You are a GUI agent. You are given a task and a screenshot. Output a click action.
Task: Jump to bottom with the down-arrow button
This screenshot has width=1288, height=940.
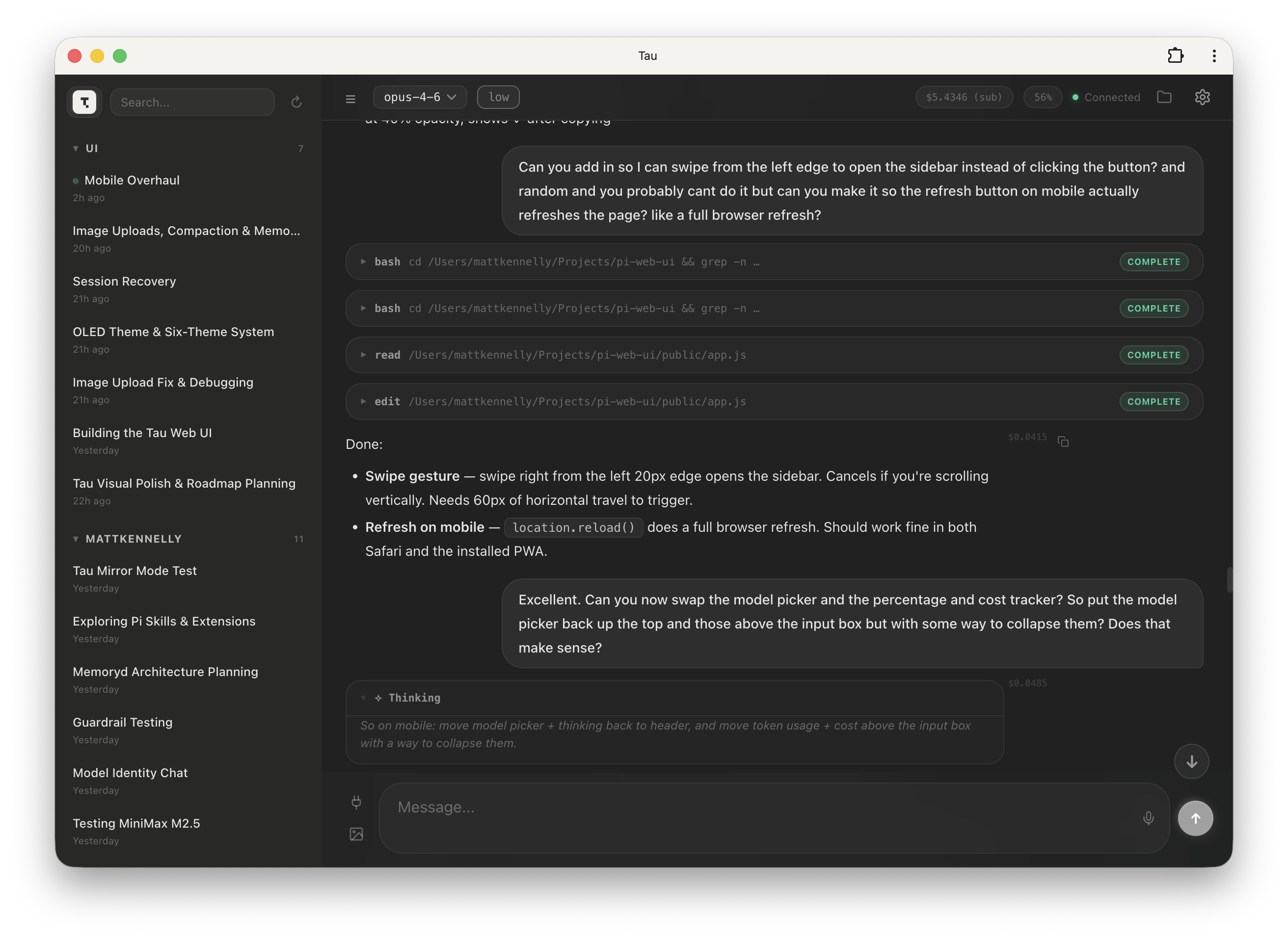(x=1191, y=761)
